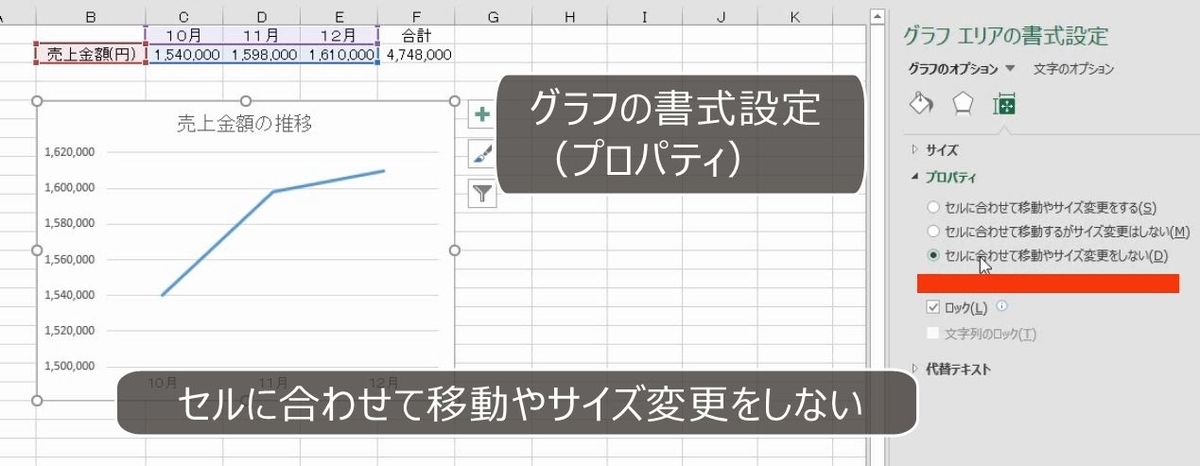
Task: Click the 1,540,000 axis label in chart
Action: (x=68, y=295)
